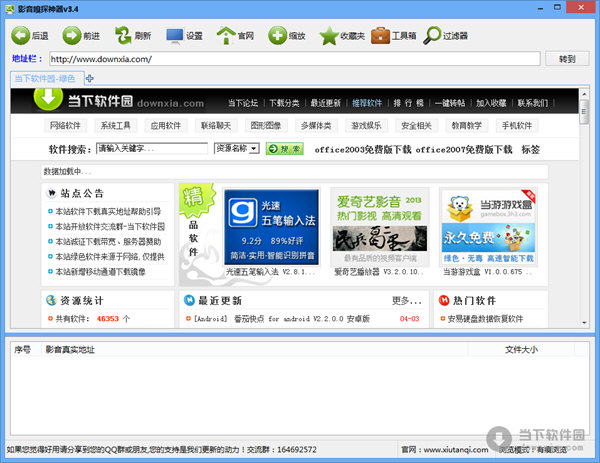Switch to 当下软件园-绿色 tab

coord(47,78)
